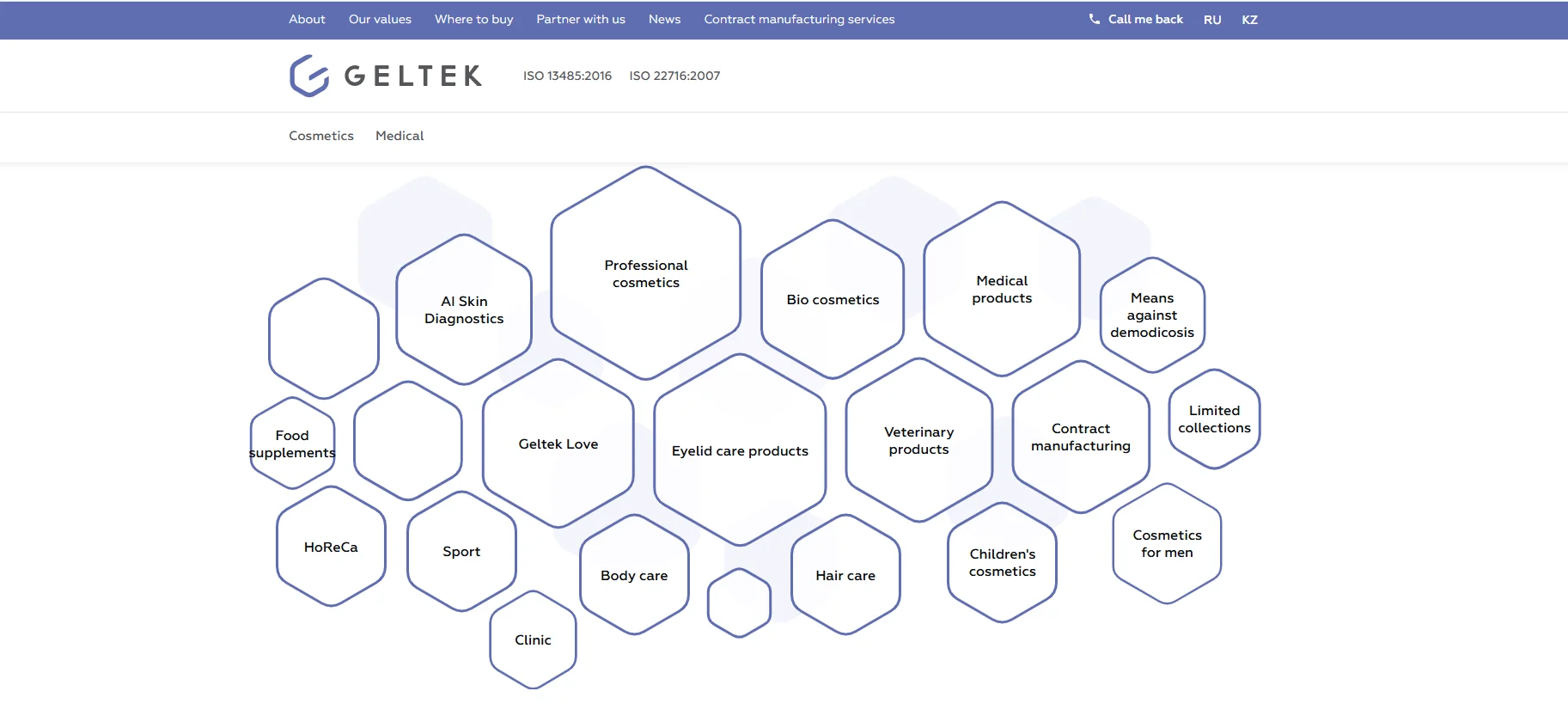Open the Professional cosmetics hexagon
This screenshot has width=1568, height=728.
point(645,273)
